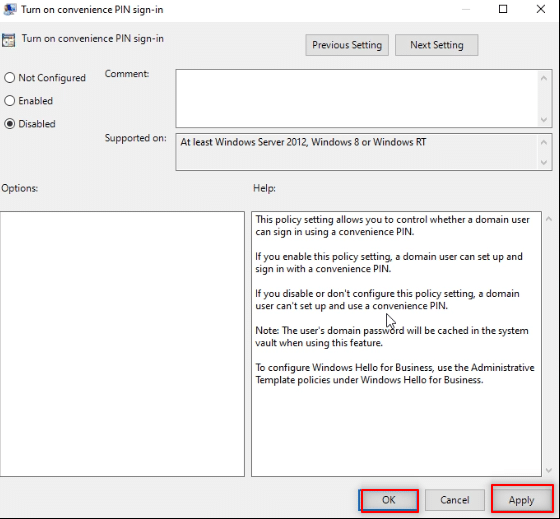Minimize the policy dialog window
This screenshot has width=560, height=519.
(466, 9)
